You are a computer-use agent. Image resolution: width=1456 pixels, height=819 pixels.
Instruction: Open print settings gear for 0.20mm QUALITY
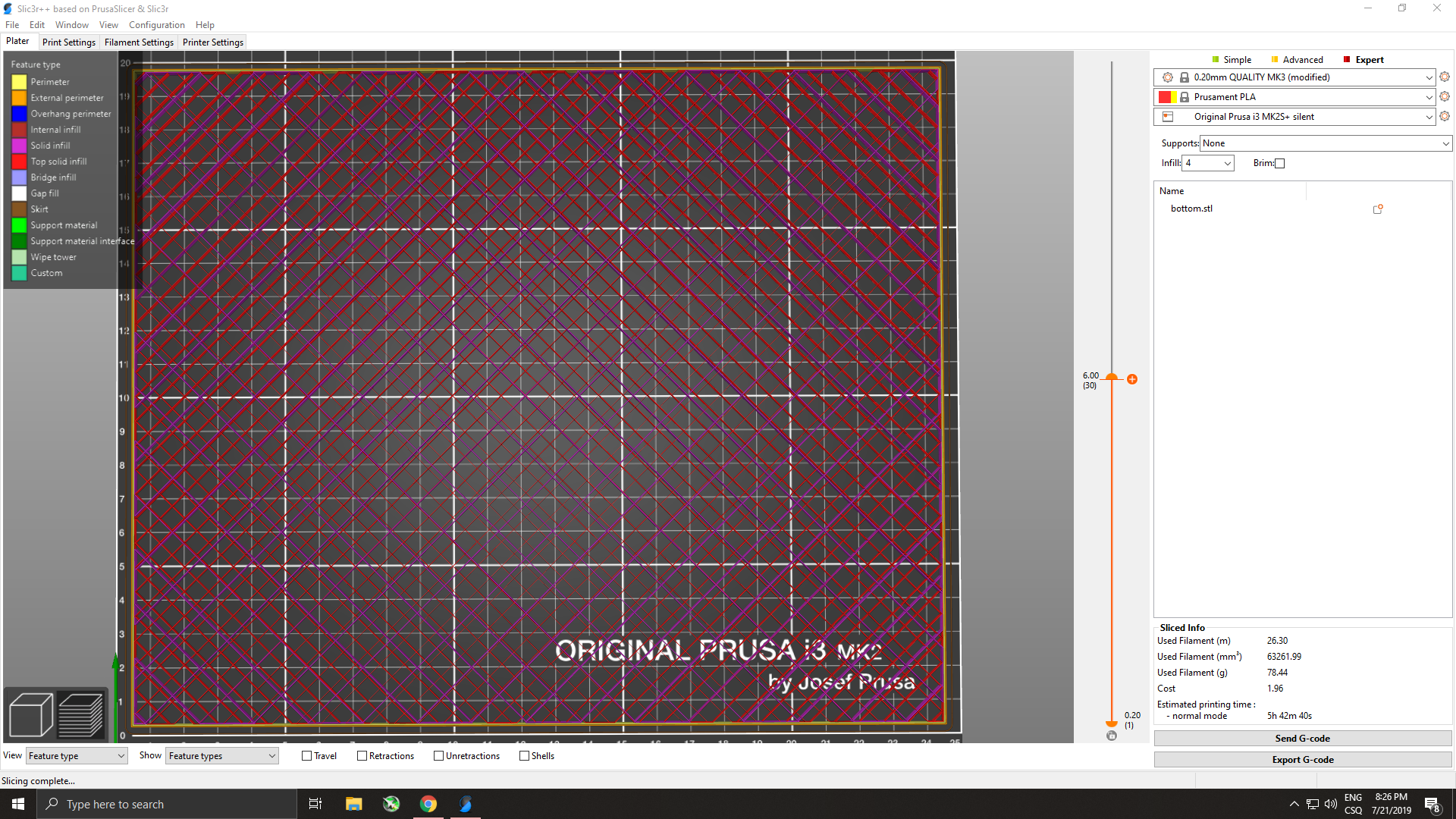(1445, 77)
